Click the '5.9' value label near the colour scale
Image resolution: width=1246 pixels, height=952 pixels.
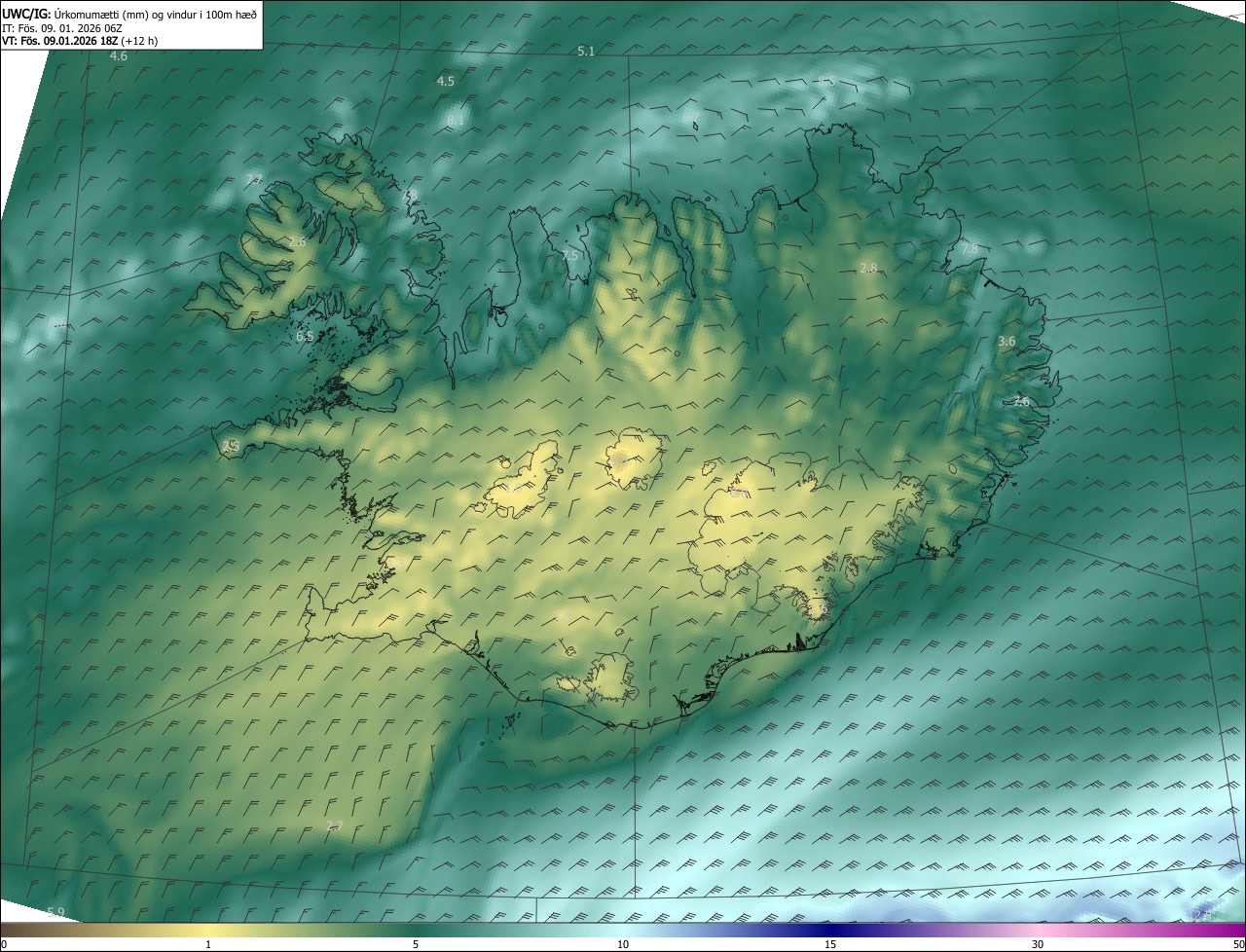(55, 912)
